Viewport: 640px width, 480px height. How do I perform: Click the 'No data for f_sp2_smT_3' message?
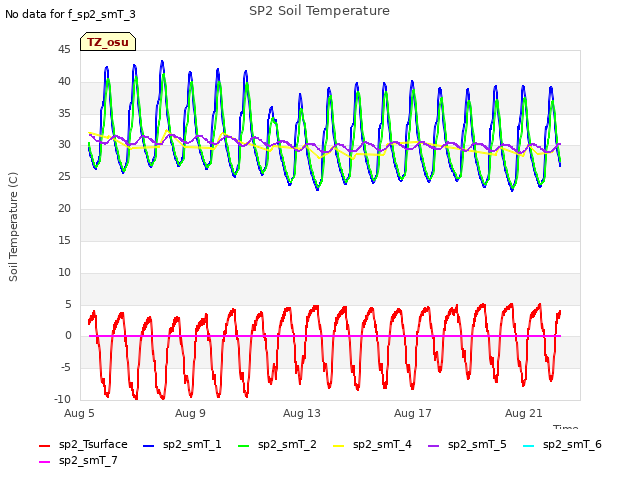pos(70,14)
